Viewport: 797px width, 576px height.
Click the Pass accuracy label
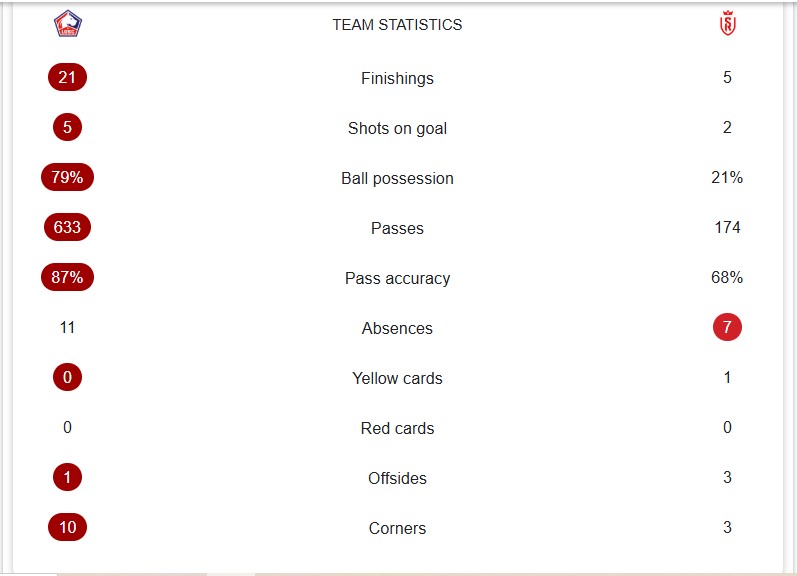click(x=397, y=279)
